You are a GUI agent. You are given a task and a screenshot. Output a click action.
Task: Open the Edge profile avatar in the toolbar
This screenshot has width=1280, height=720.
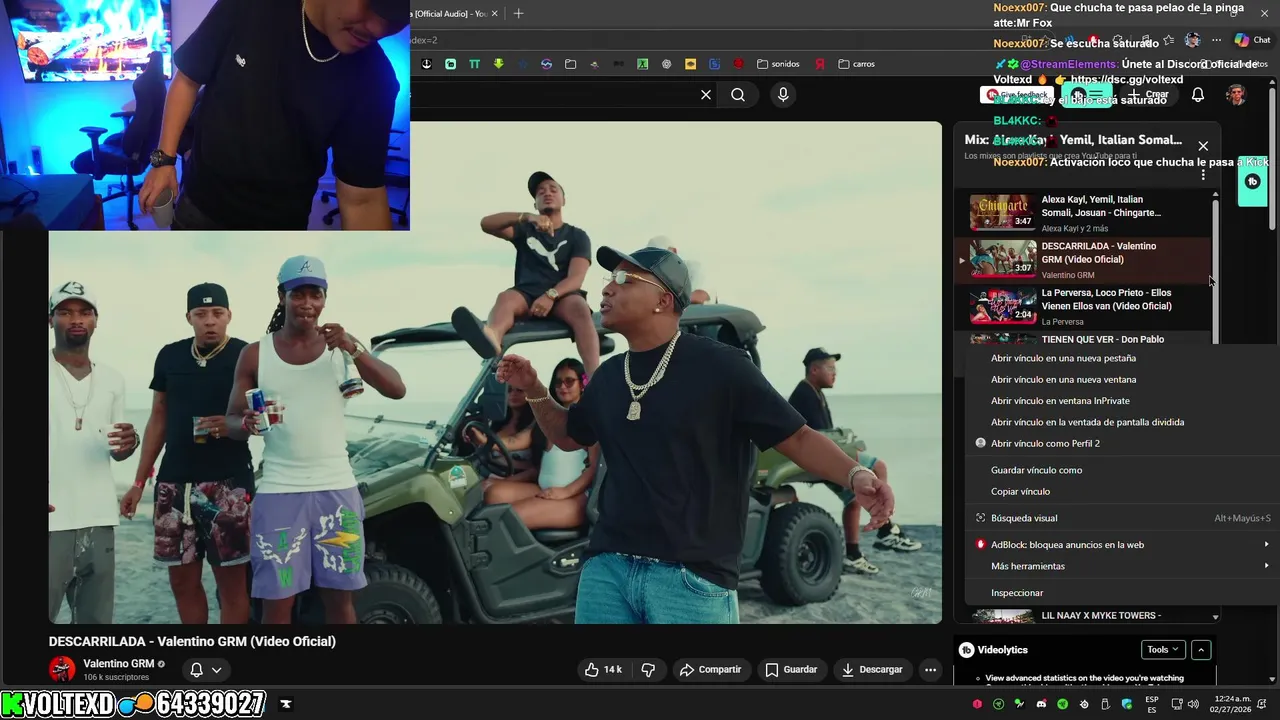pyautogui.click(x=1192, y=40)
